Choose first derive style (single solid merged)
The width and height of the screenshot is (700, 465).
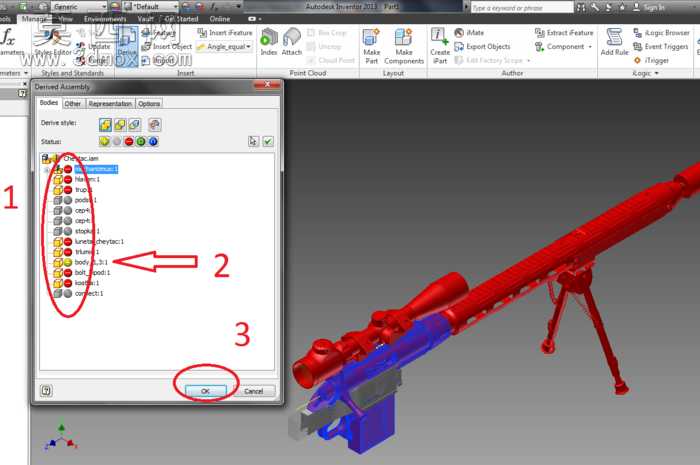(105, 125)
